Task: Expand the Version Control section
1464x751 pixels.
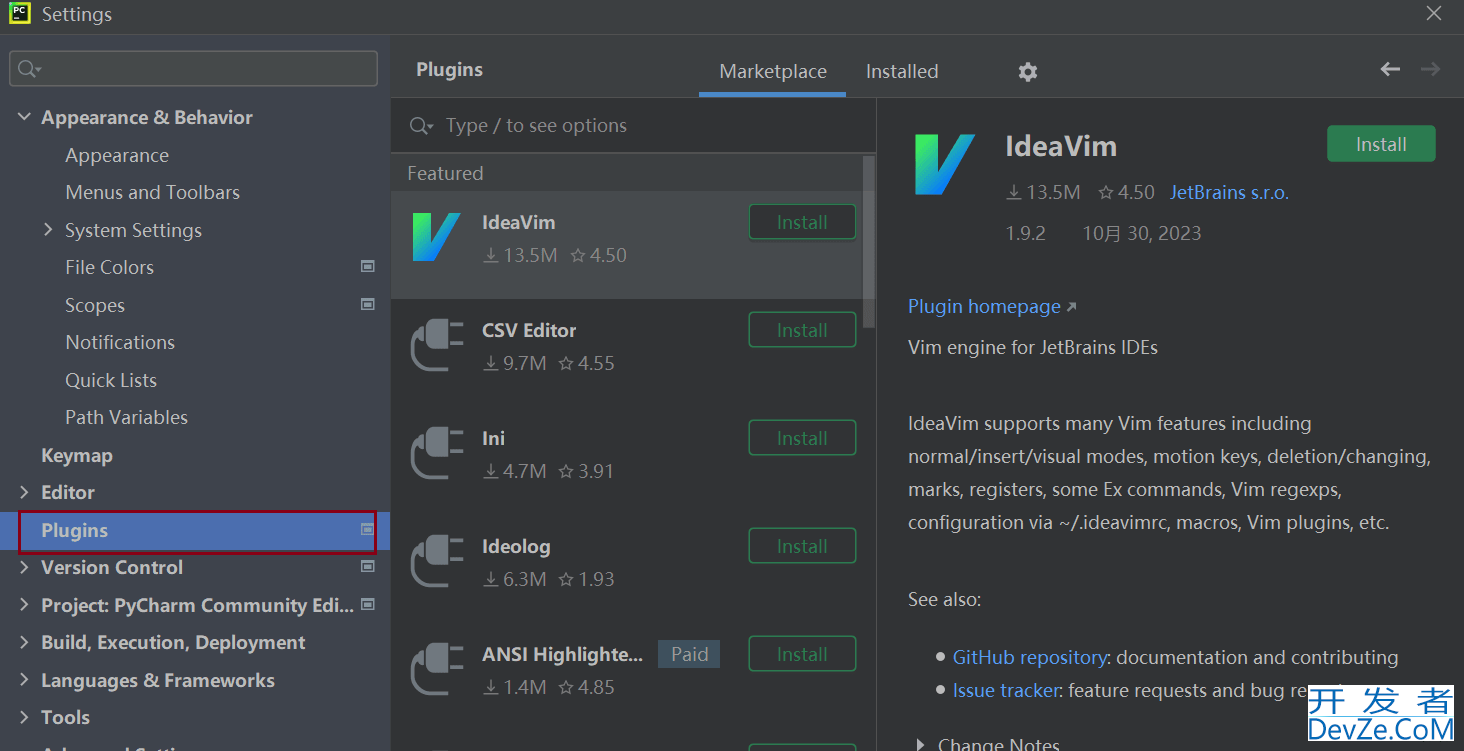Action: coord(24,567)
